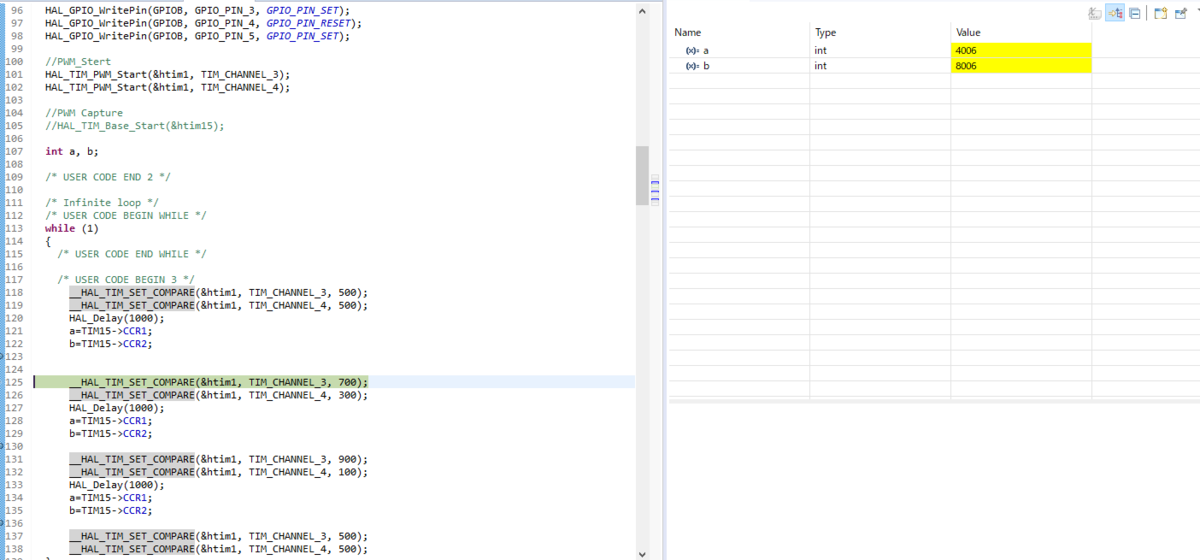Pin Variables view to debug context
Viewport: 1200px width, 560px height.
coord(1181,13)
